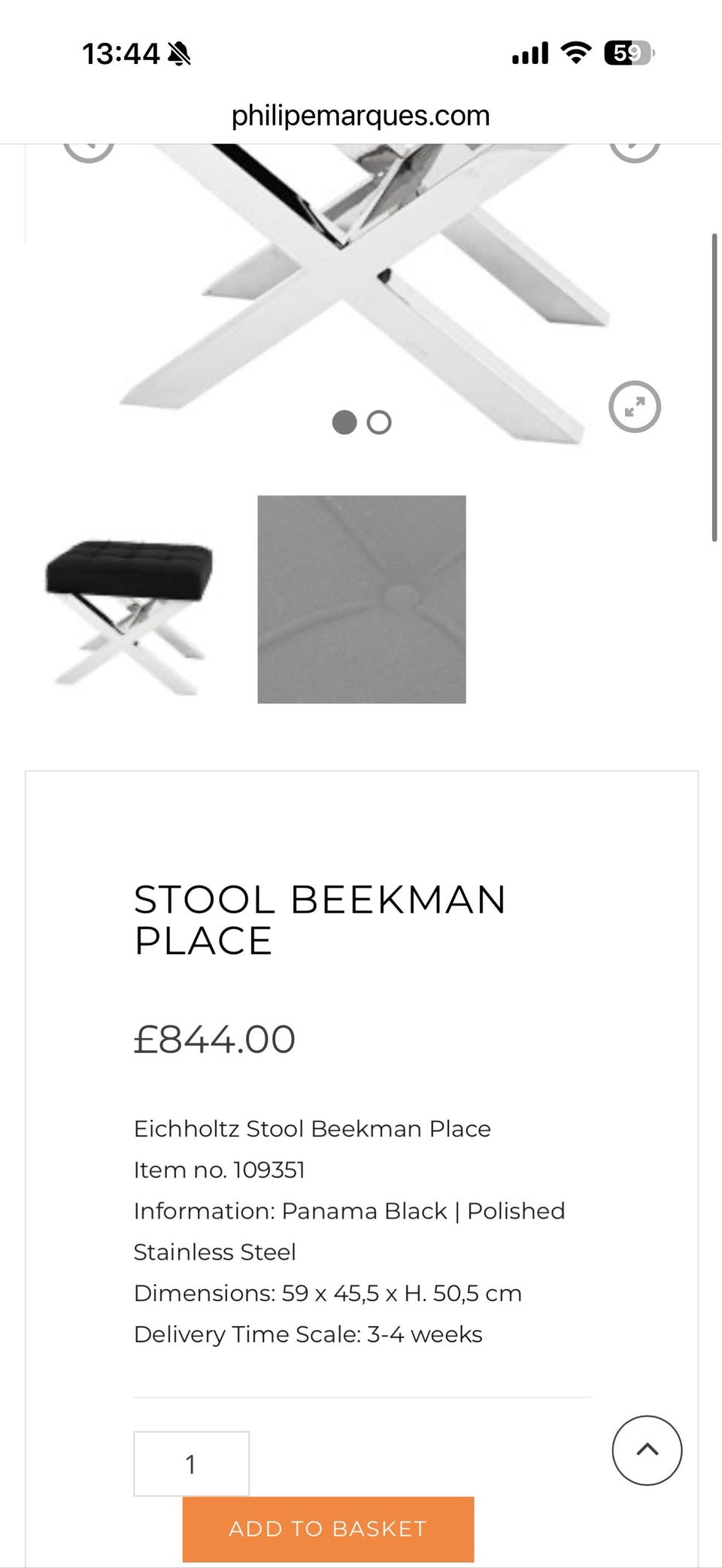Tap the 13:44 clock in status bar
The image size is (722, 1568).
click(x=121, y=54)
